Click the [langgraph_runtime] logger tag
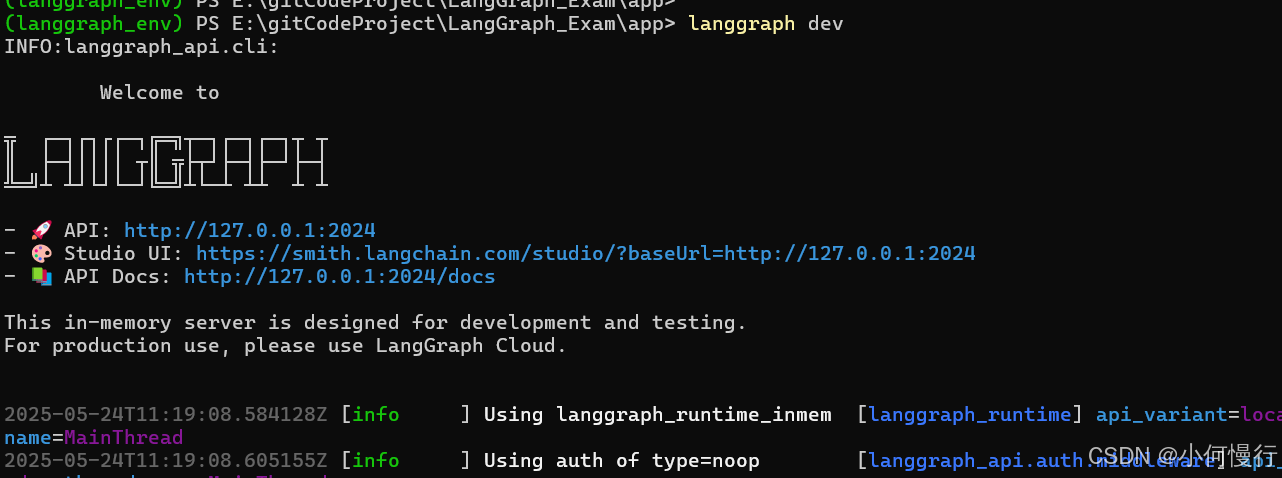Image resolution: width=1282 pixels, height=478 pixels. pyautogui.click(x=970, y=414)
